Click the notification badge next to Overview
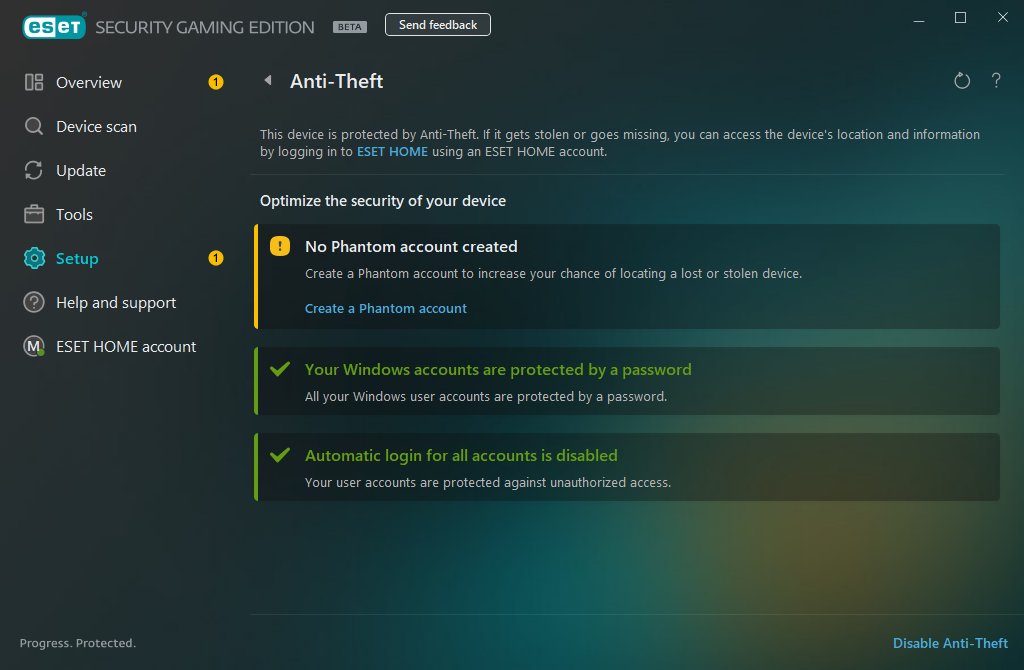Image resolution: width=1024 pixels, height=670 pixels. (216, 82)
